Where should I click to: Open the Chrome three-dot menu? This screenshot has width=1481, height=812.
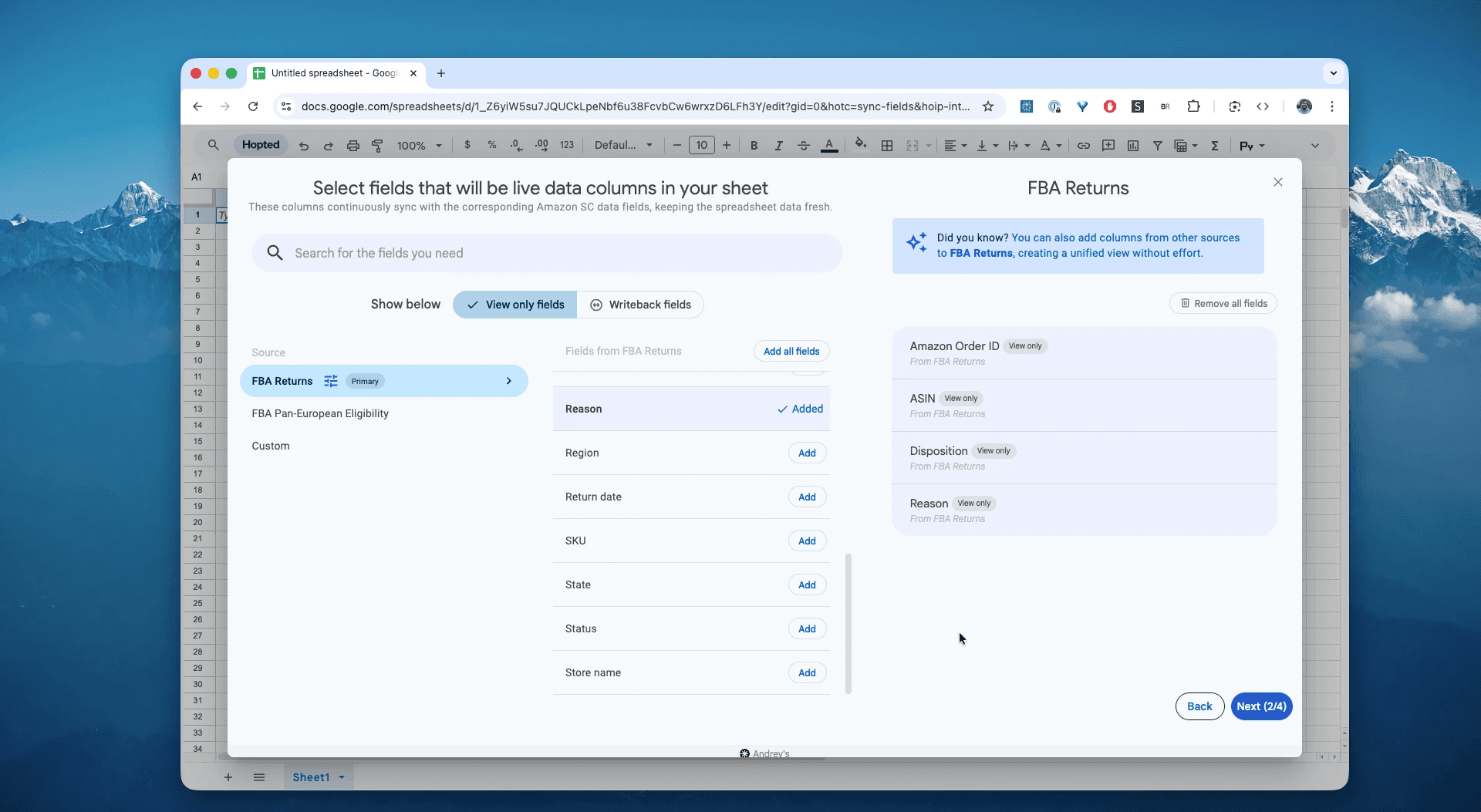click(x=1332, y=106)
